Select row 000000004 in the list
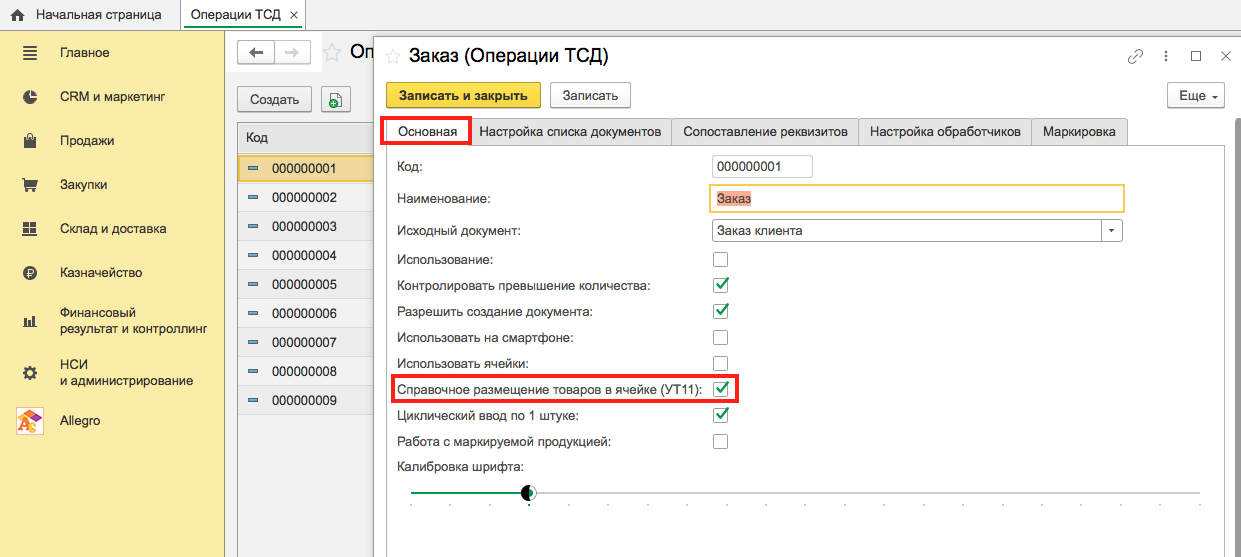1241x557 pixels. pyautogui.click(x=305, y=255)
